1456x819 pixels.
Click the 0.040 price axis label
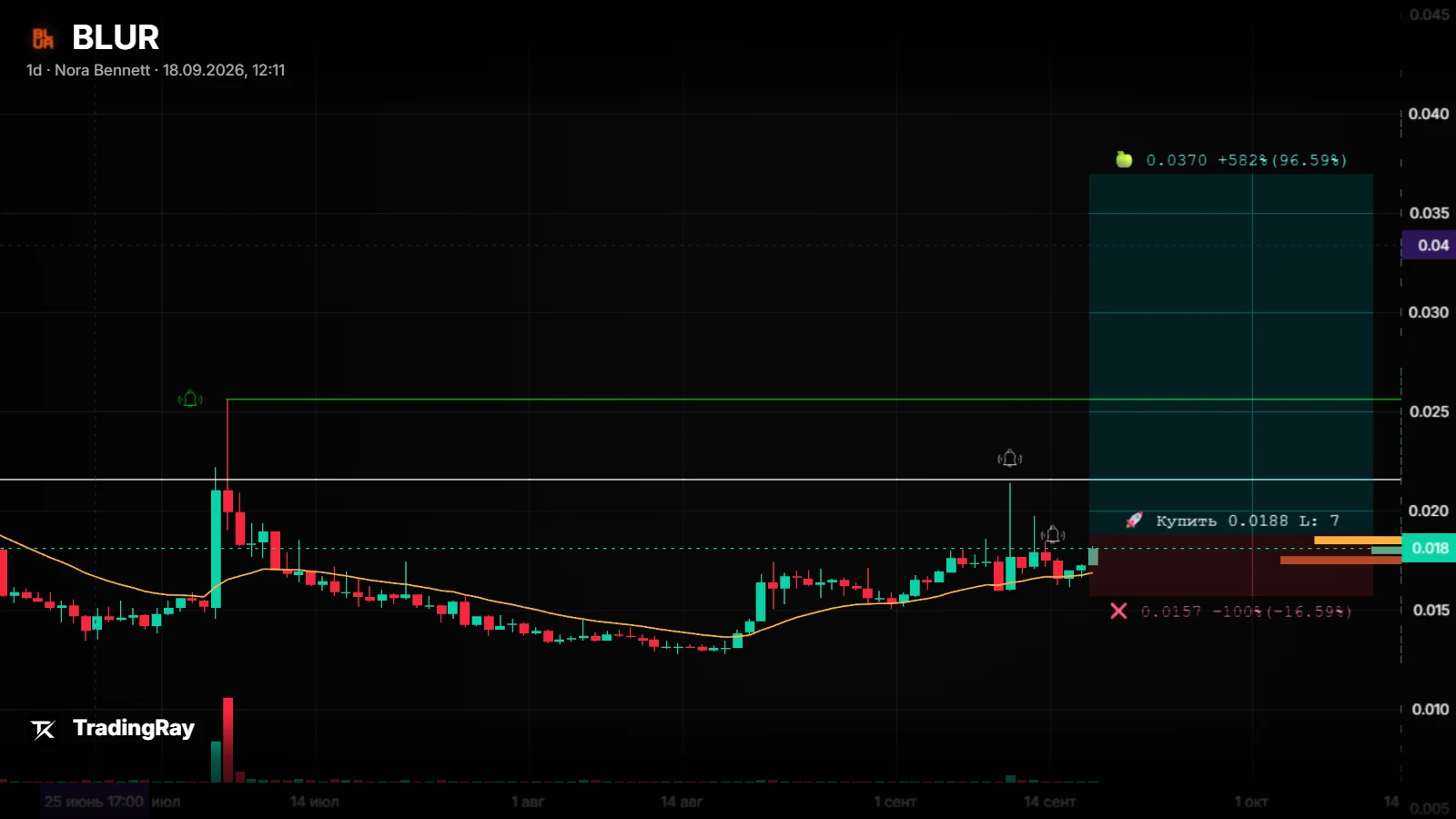click(x=1429, y=114)
